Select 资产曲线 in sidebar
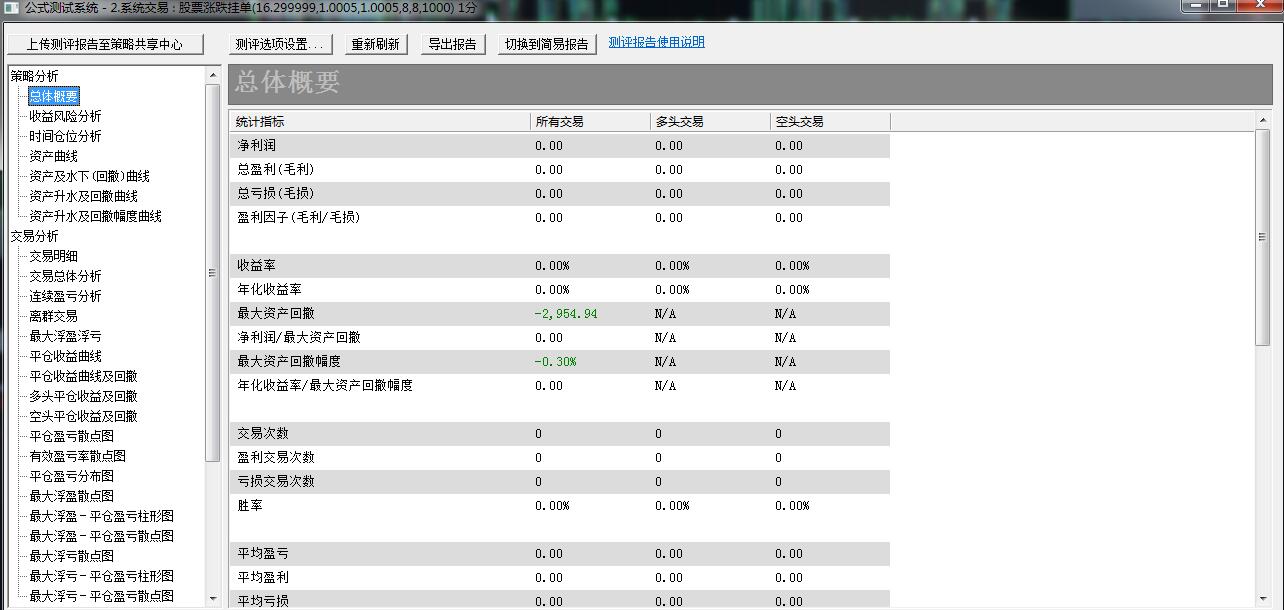 (x=53, y=156)
